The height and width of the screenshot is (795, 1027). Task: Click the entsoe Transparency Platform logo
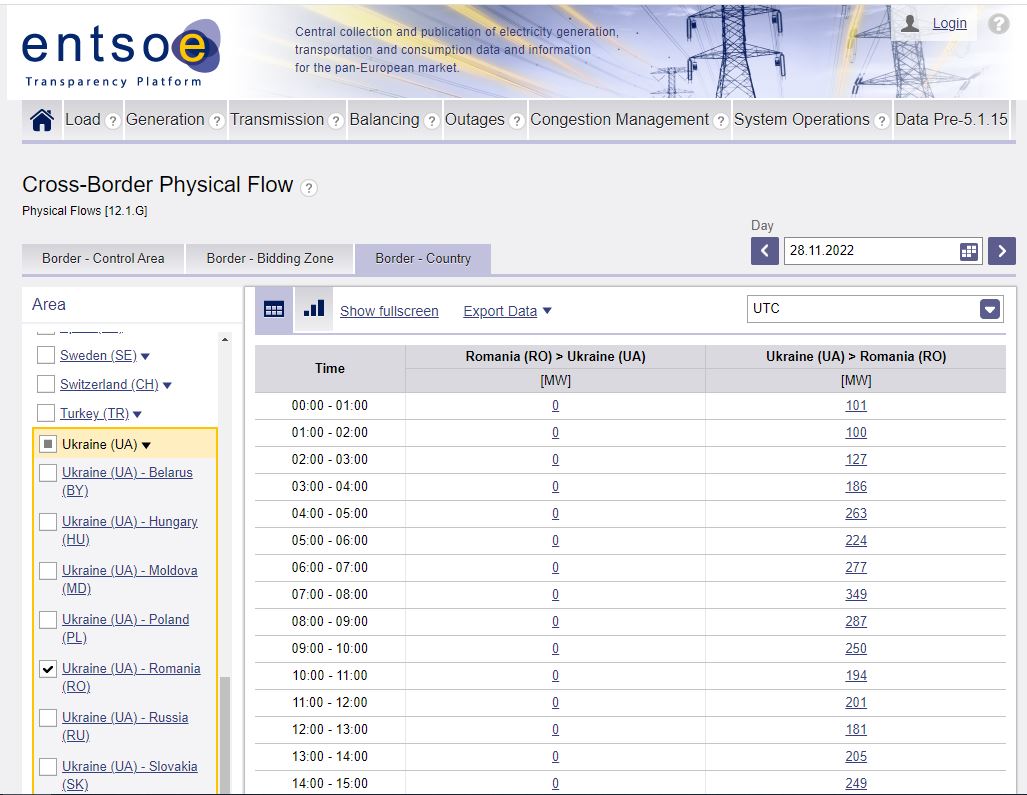(x=121, y=53)
